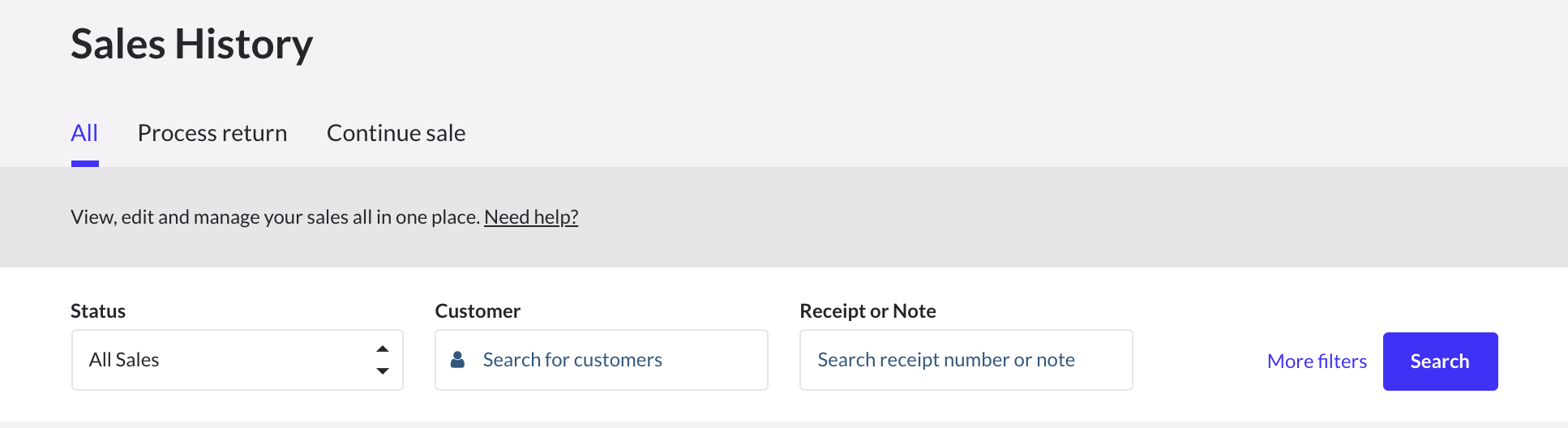
Task: Show More filters options
Action: pyautogui.click(x=1317, y=362)
